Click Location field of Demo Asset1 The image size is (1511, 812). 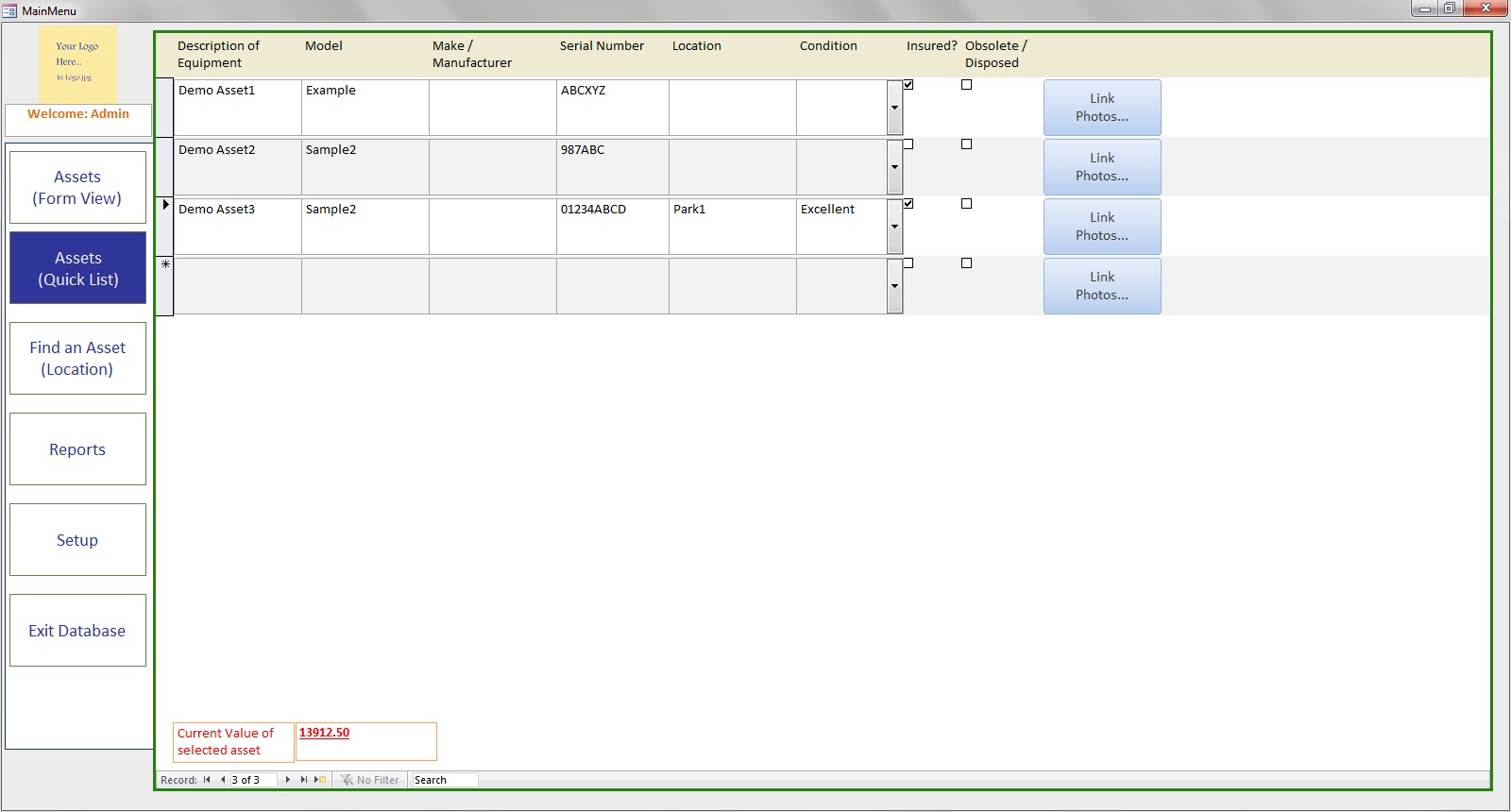pos(732,108)
